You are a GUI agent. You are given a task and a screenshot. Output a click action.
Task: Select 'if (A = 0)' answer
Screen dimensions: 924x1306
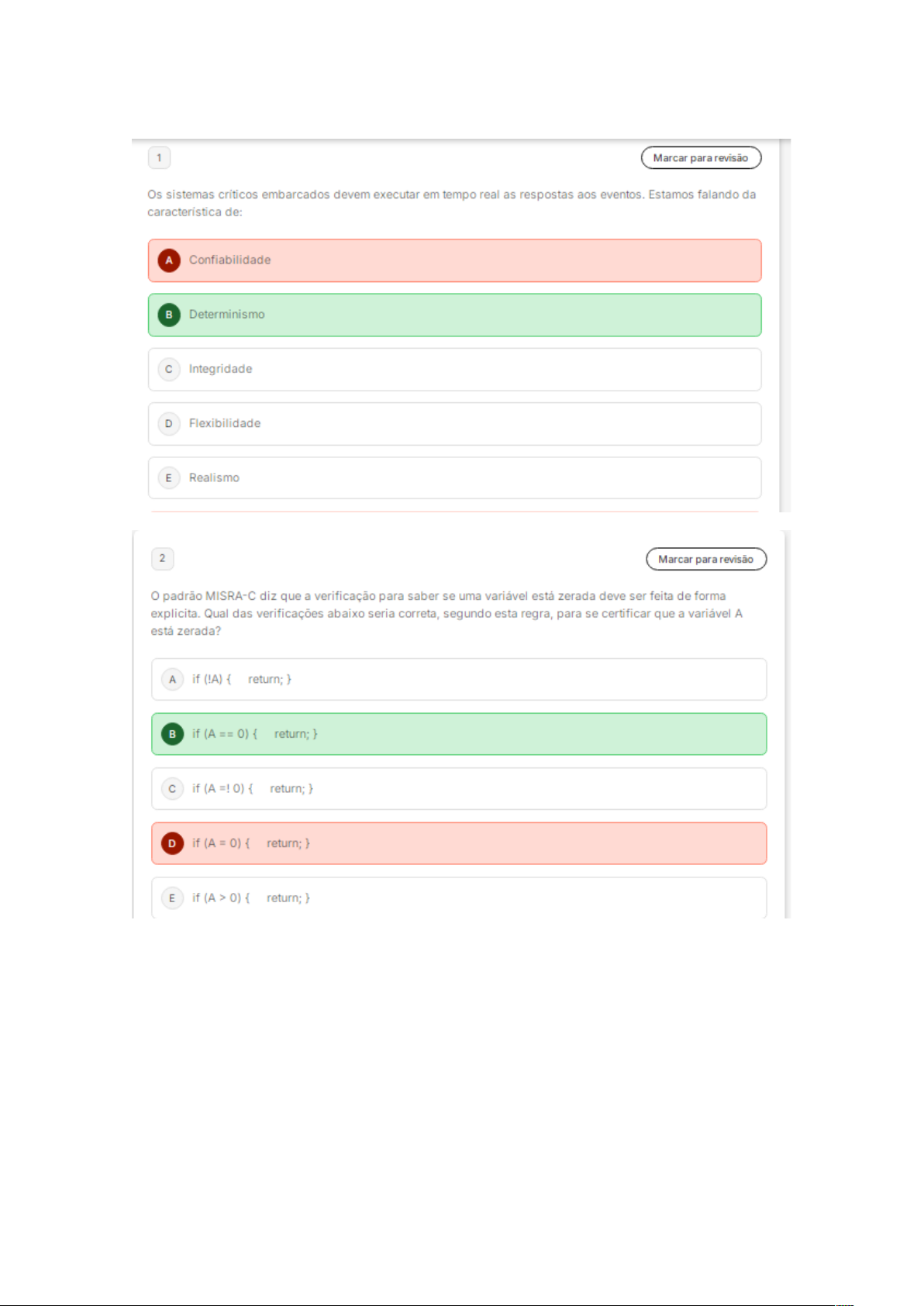tap(459, 843)
